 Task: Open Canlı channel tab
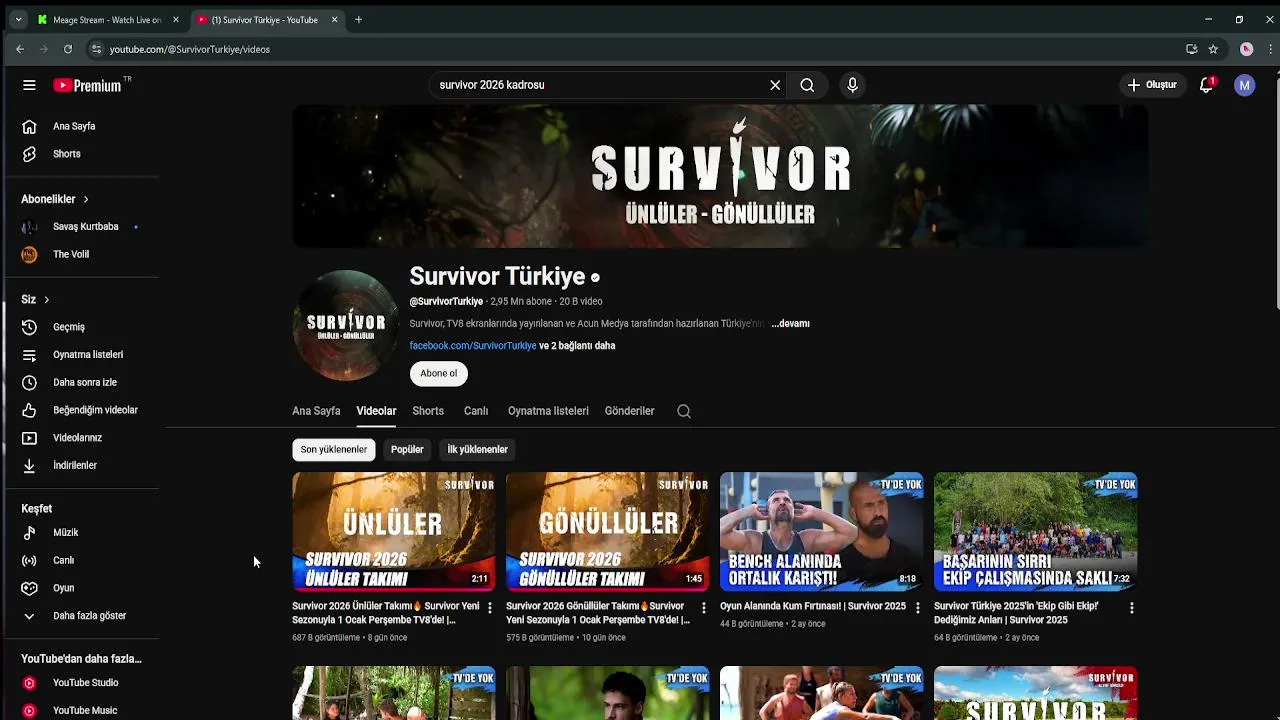point(476,411)
